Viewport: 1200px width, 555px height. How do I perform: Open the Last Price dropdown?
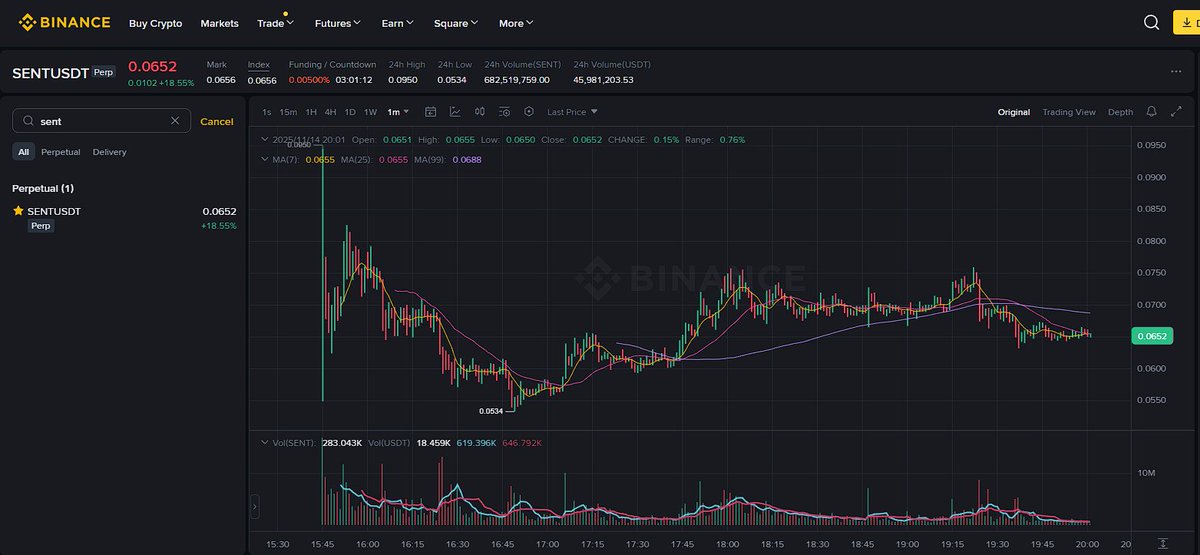click(572, 112)
